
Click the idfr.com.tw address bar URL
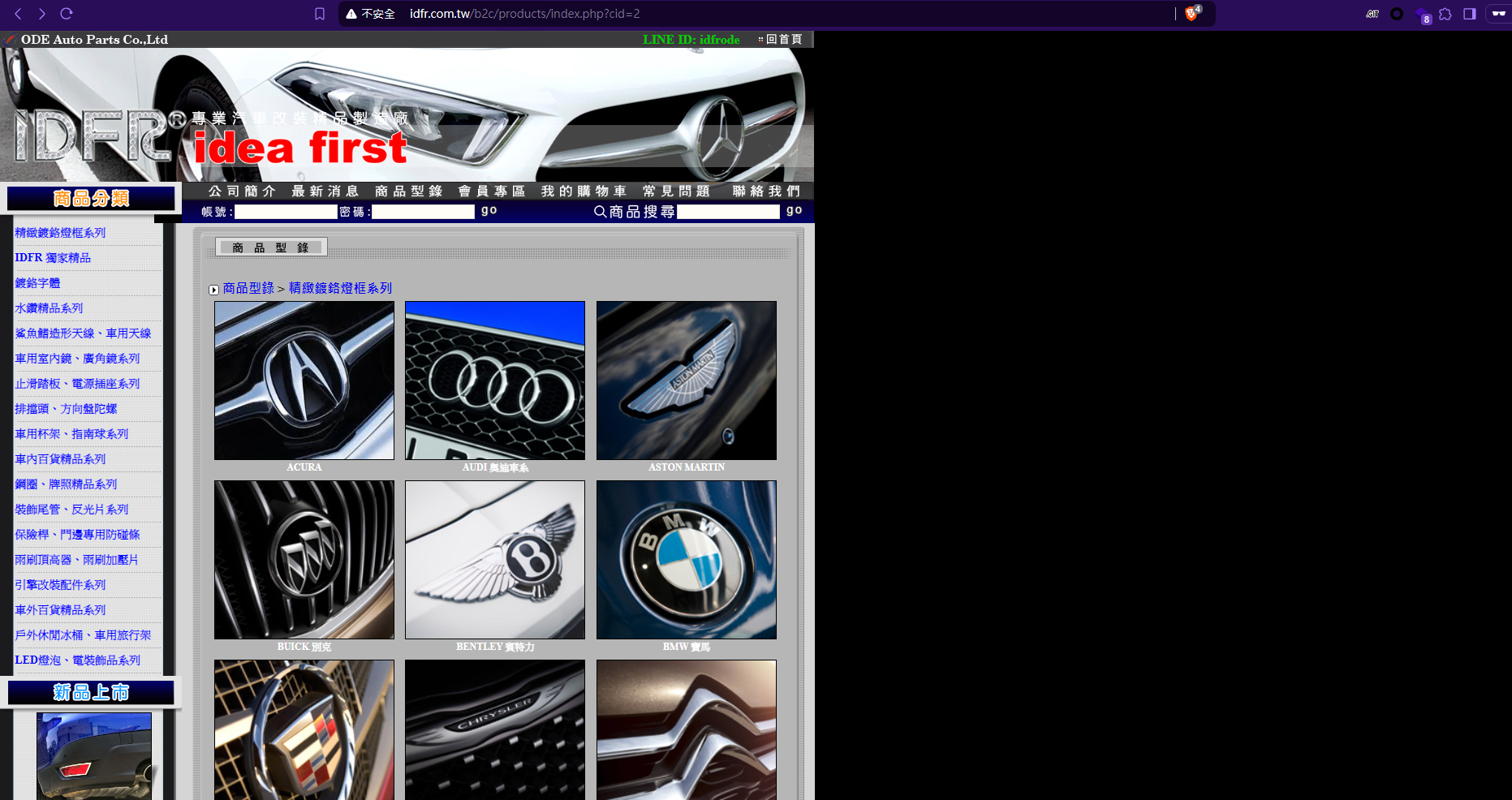524,14
